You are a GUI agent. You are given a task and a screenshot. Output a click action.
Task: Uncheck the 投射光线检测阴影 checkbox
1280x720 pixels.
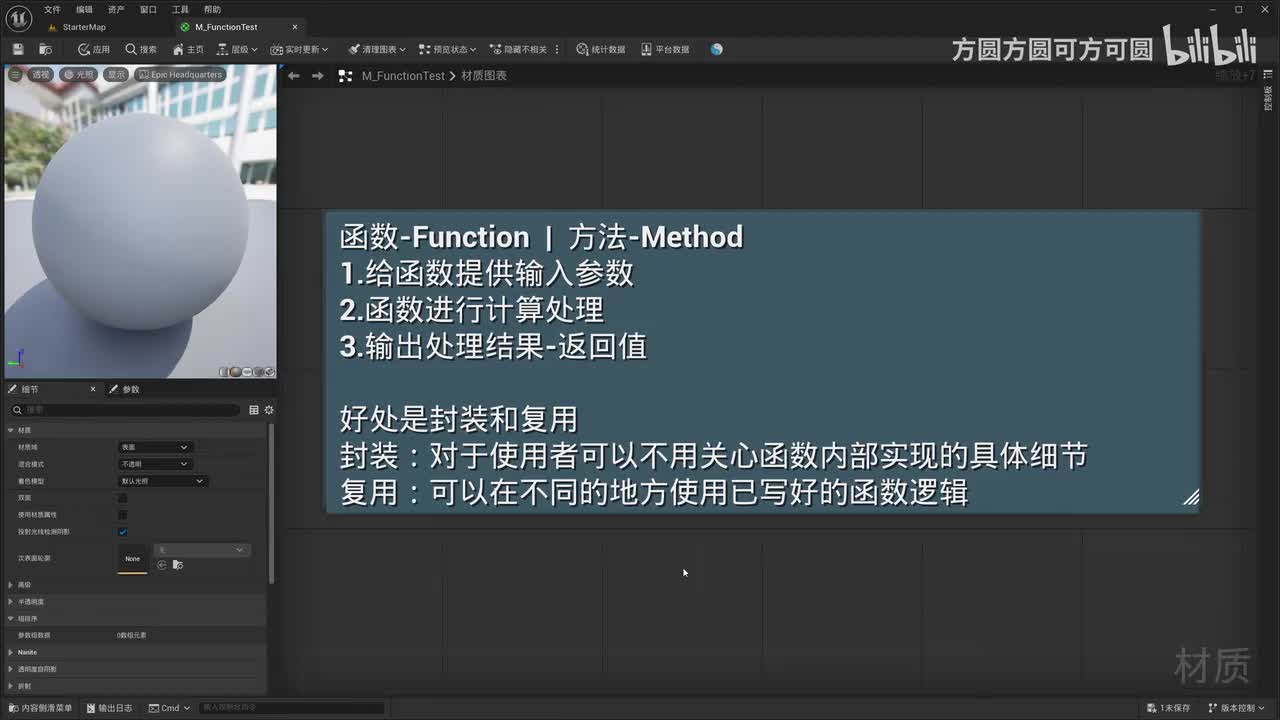pos(123,532)
